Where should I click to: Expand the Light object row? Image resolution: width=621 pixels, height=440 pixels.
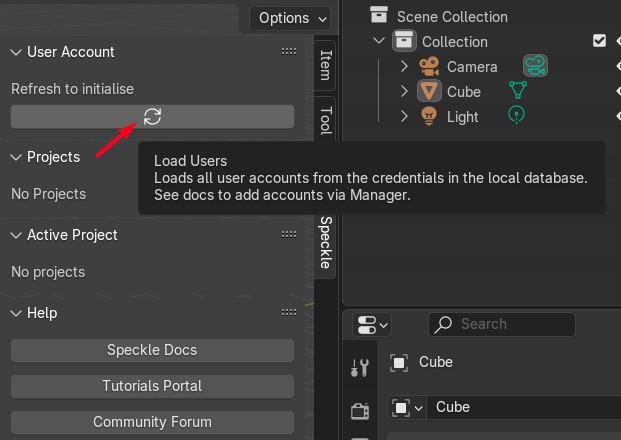click(x=404, y=116)
